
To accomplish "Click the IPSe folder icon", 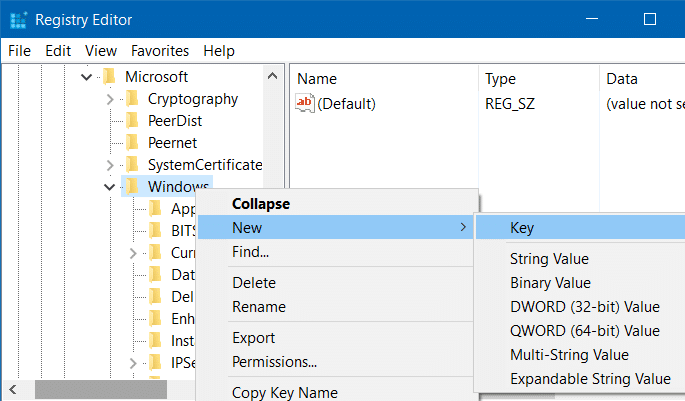I will coord(156,363).
